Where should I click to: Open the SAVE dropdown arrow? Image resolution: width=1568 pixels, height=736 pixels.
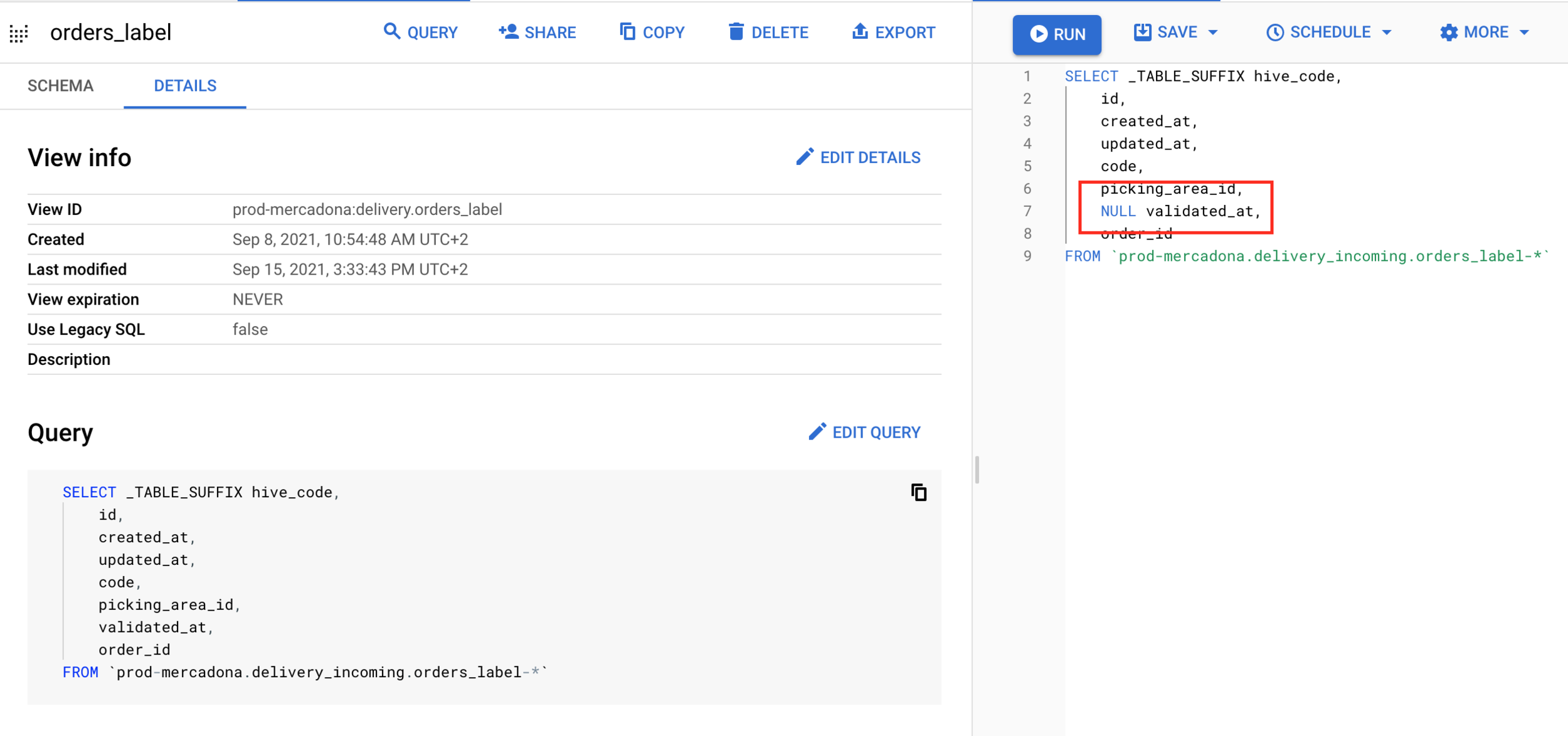(x=1213, y=33)
